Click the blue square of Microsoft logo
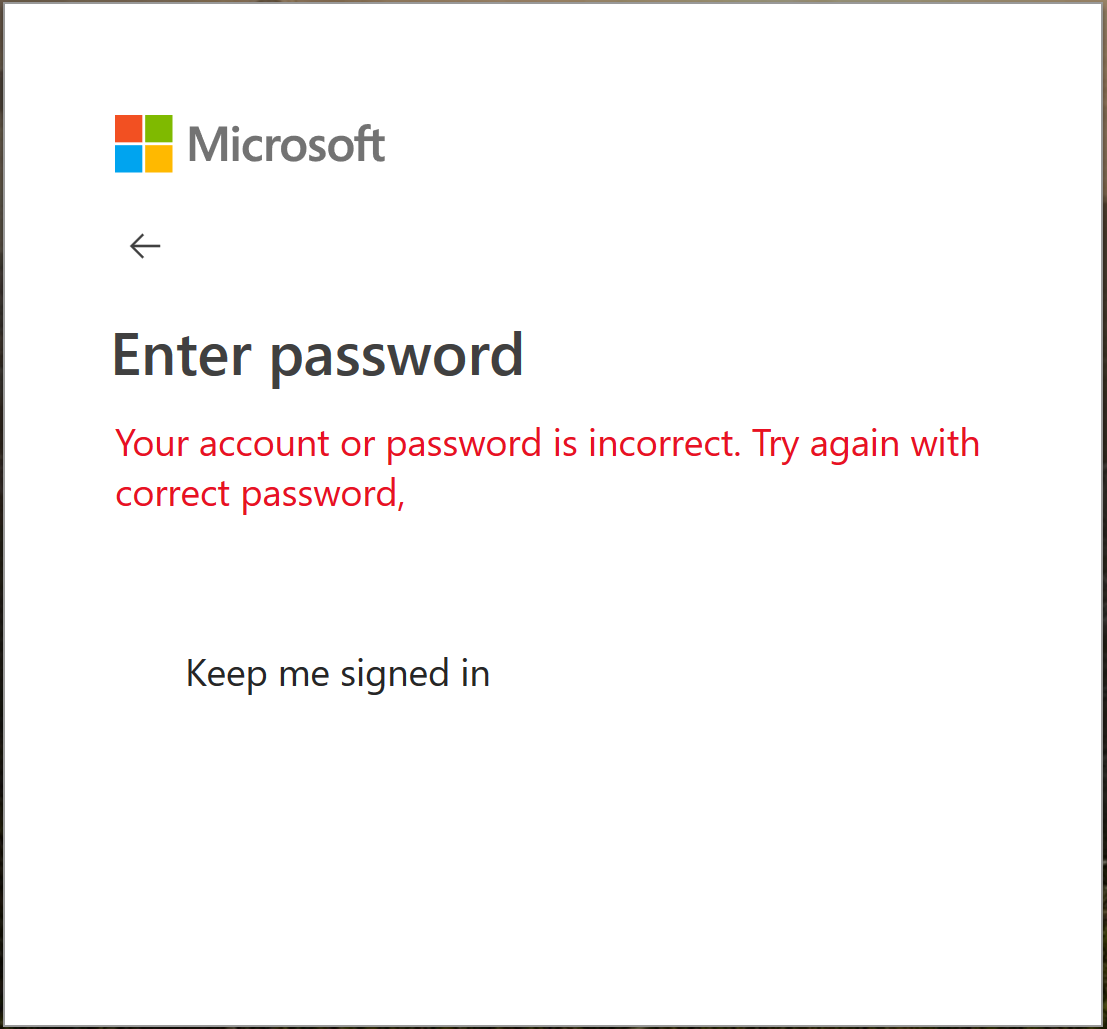The image size is (1107, 1029). pyautogui.click(x=128, y=159)
